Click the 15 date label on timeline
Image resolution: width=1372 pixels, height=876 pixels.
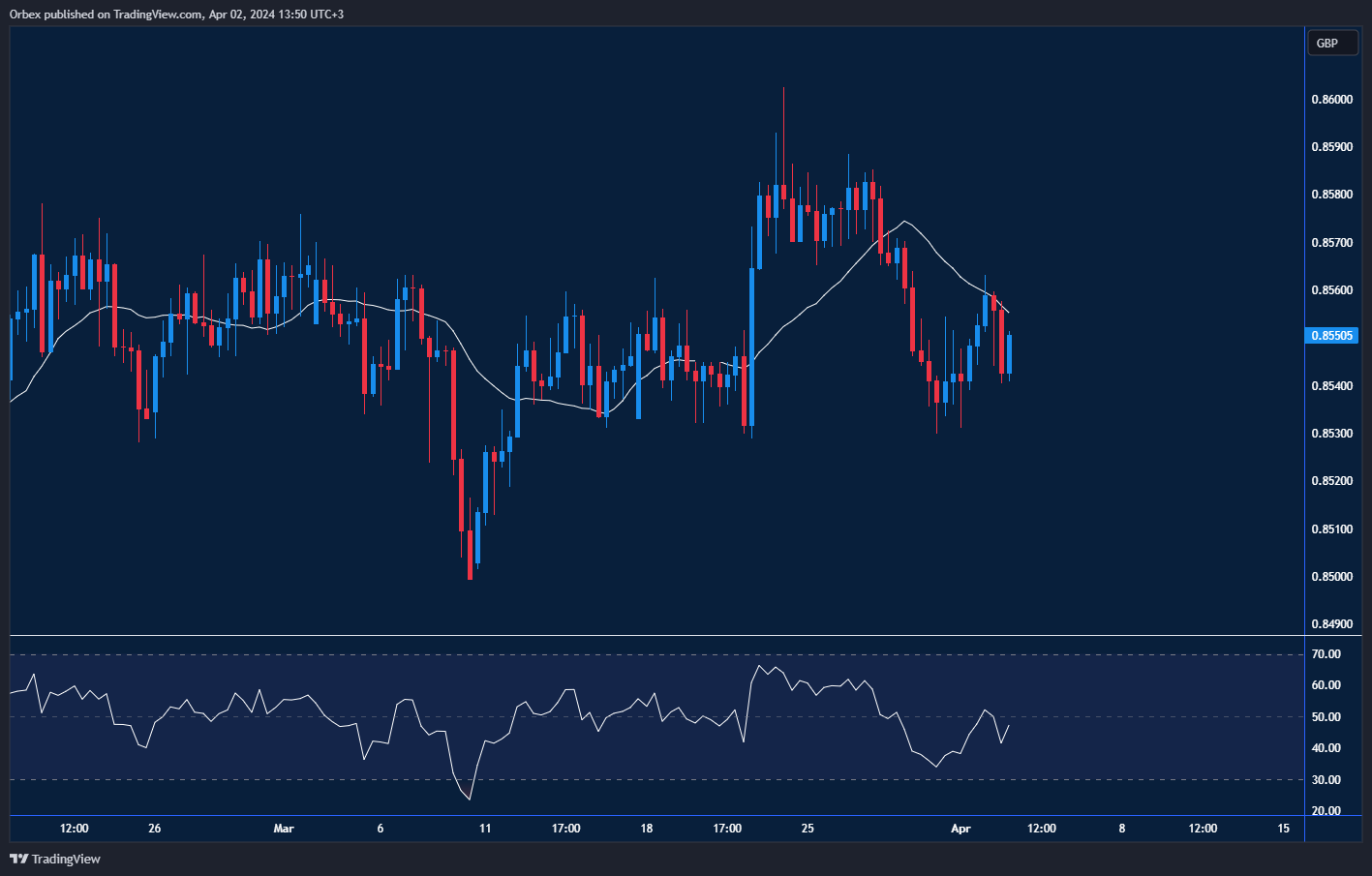[x=1283, y=829]
